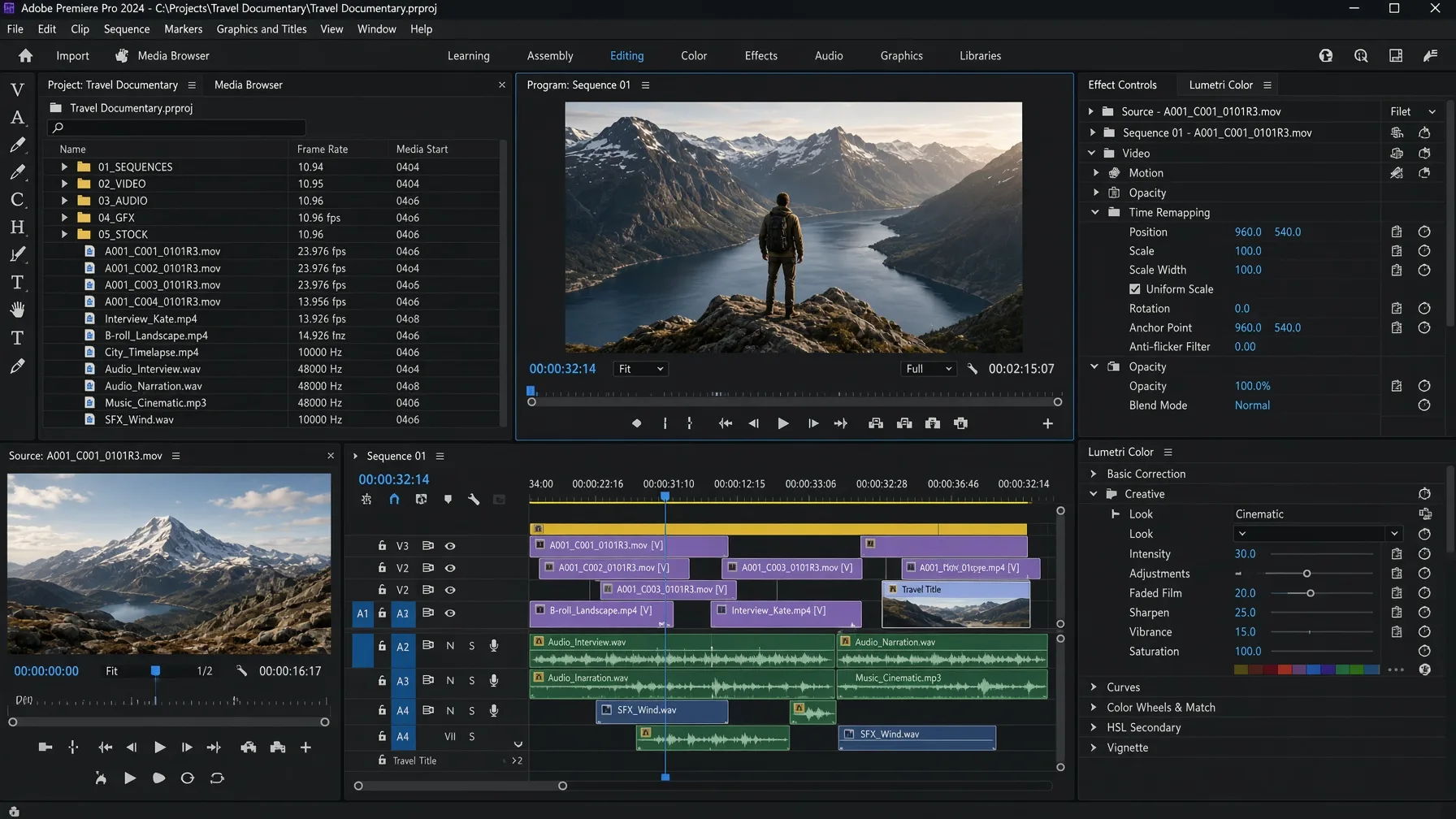This screenshot has width=1456, height=819.
Task: Switch to the Color workspace
Action: (x=694, y=55)
